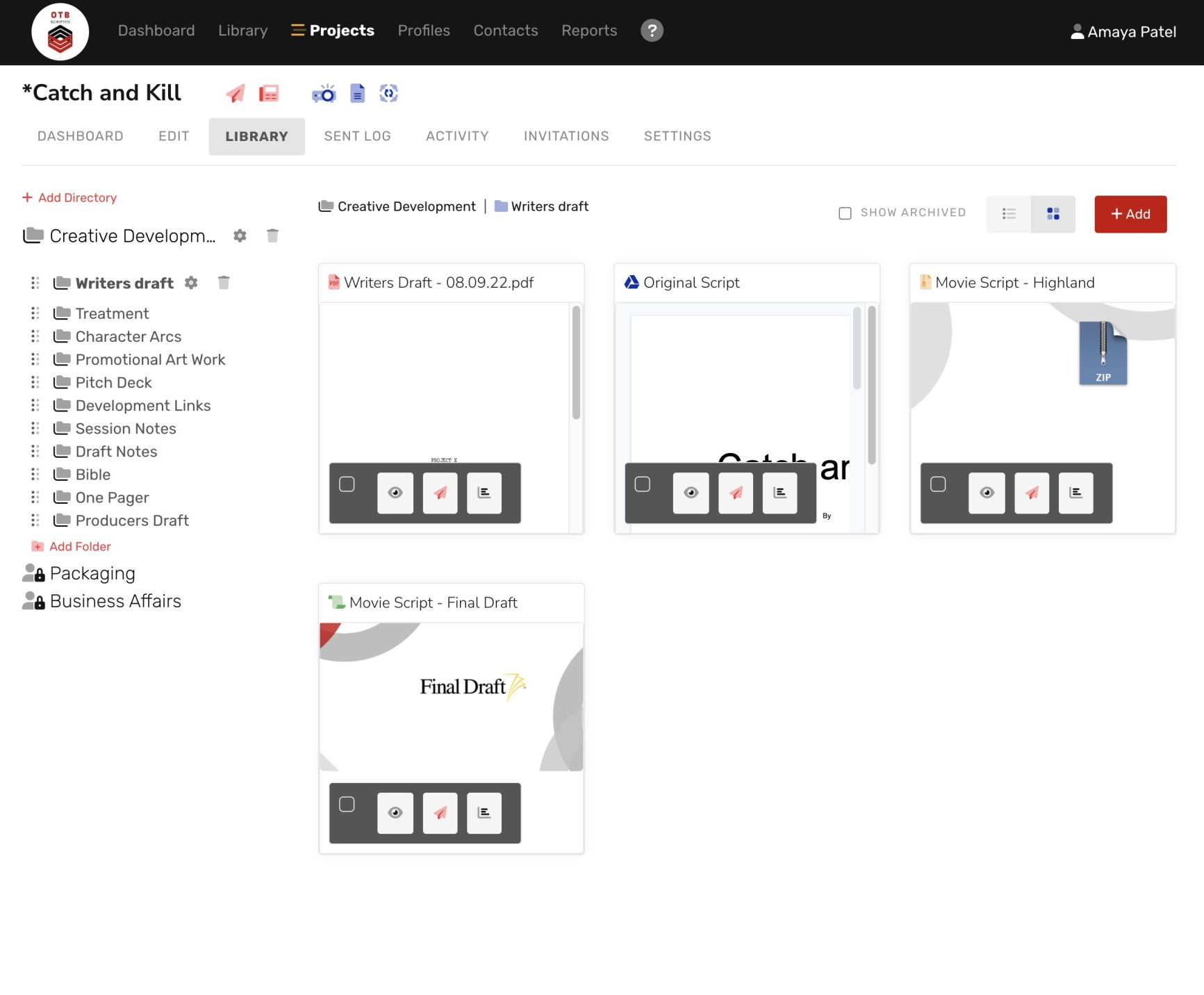This screenshot has height=995, width=1204.
Task: Switch to list view layout
Action: pyautogui.click(x=1008, y=214)
